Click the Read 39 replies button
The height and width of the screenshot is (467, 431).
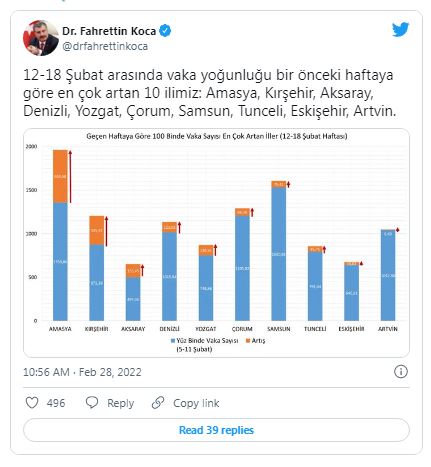point(216,430)
